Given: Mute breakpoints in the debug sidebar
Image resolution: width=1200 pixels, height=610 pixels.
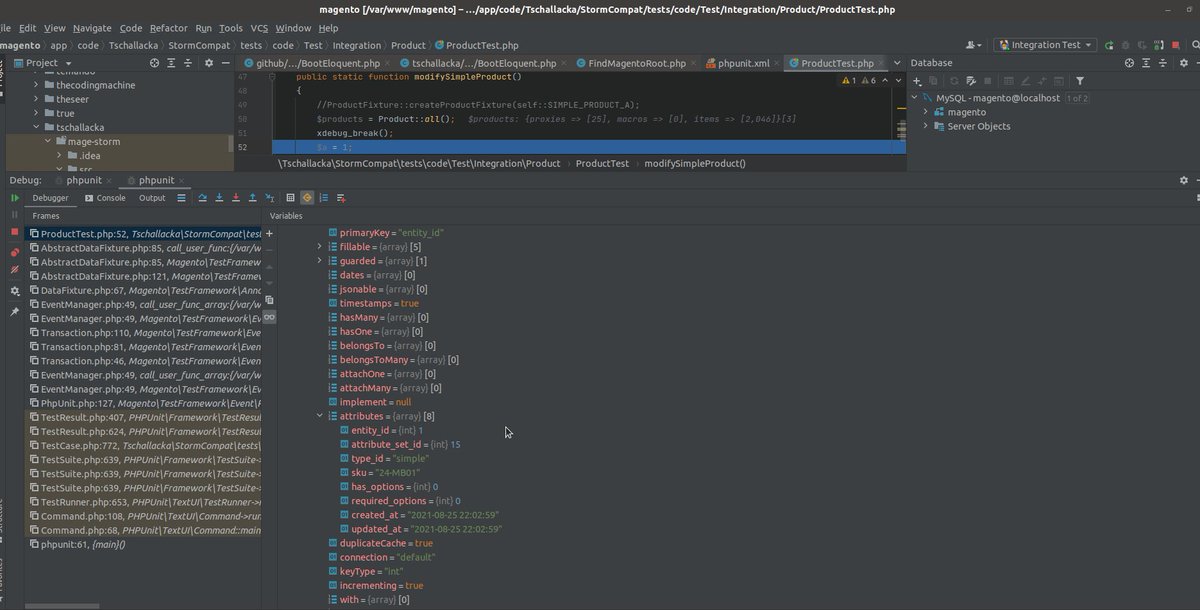Looking at the screenshot, I should 15,270.
